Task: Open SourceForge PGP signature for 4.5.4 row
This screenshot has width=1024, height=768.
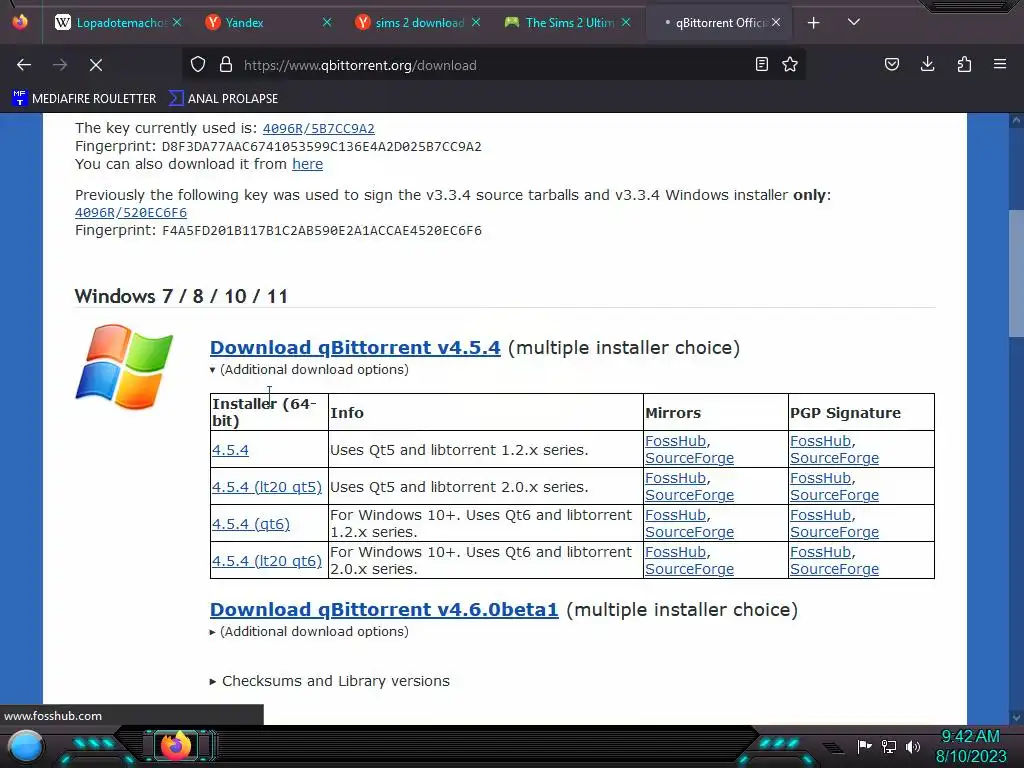Action: (x=835, y=458)
